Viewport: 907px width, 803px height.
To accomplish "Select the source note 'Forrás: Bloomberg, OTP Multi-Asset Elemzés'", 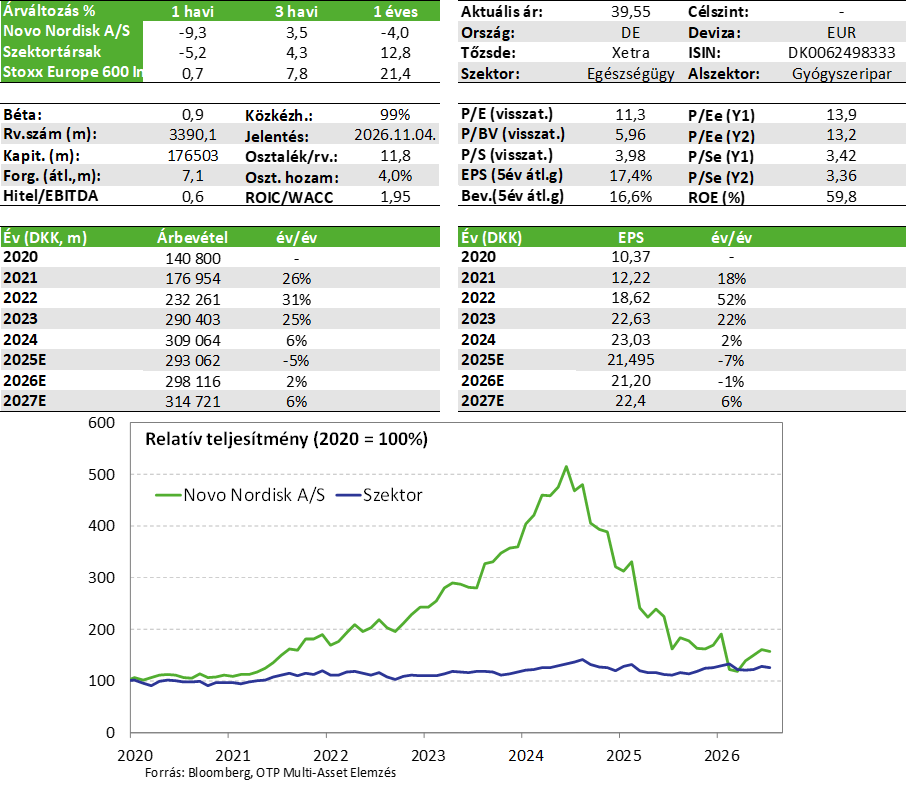I will point(270,773).
